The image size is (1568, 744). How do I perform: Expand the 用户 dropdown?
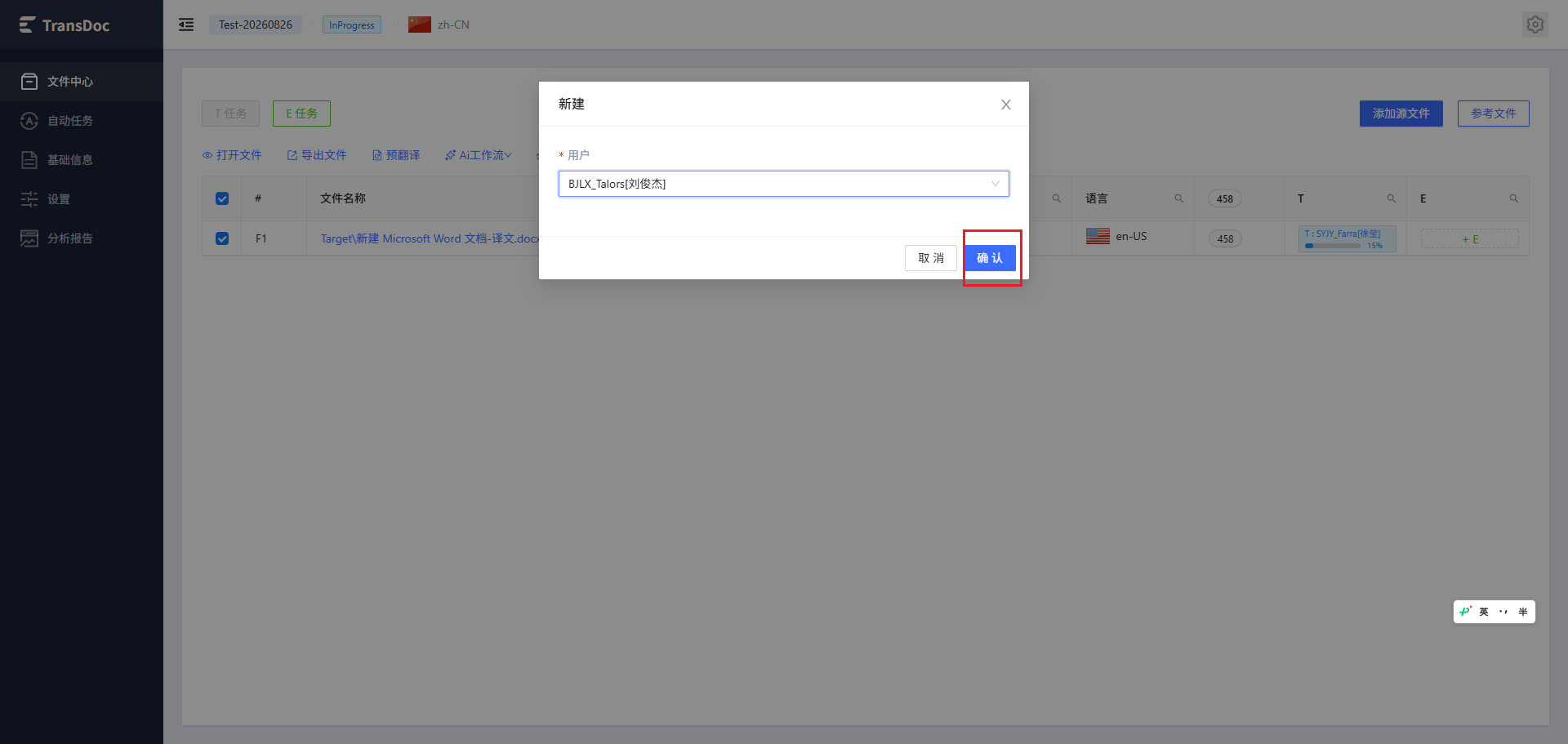pos(784,184)
